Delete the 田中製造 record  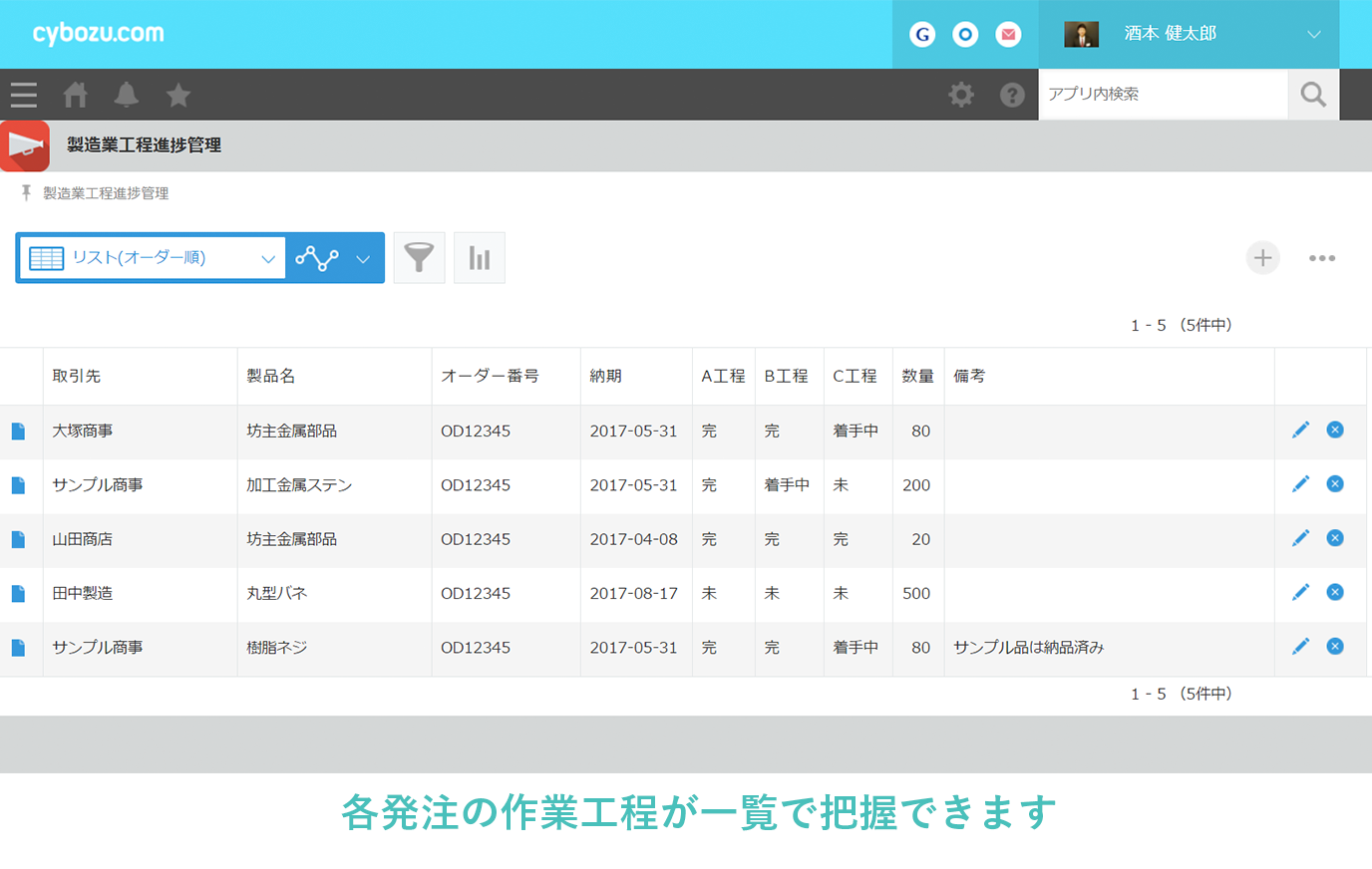[x=1335, y=592]
